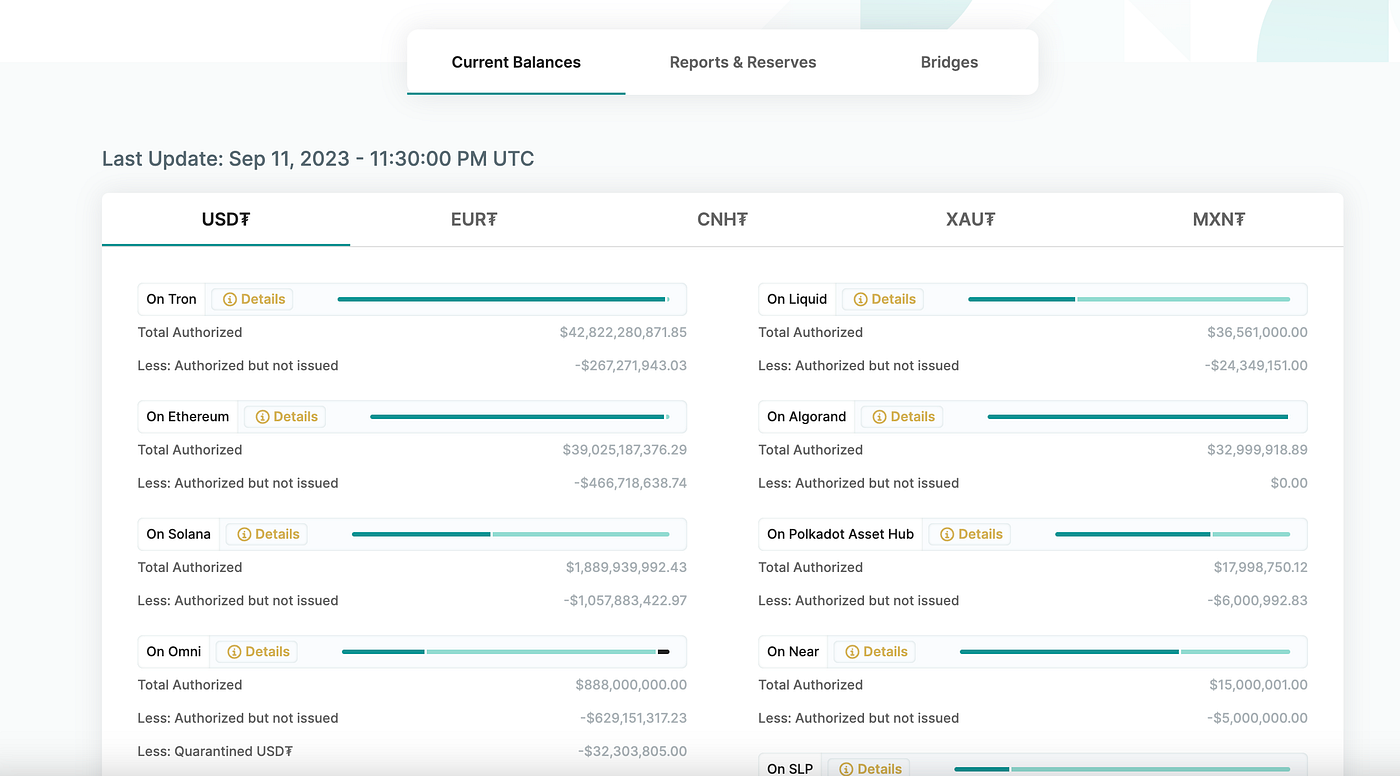The image size is (1400, 776).
Task: Click the On SLP label
Action: [790, 768]
